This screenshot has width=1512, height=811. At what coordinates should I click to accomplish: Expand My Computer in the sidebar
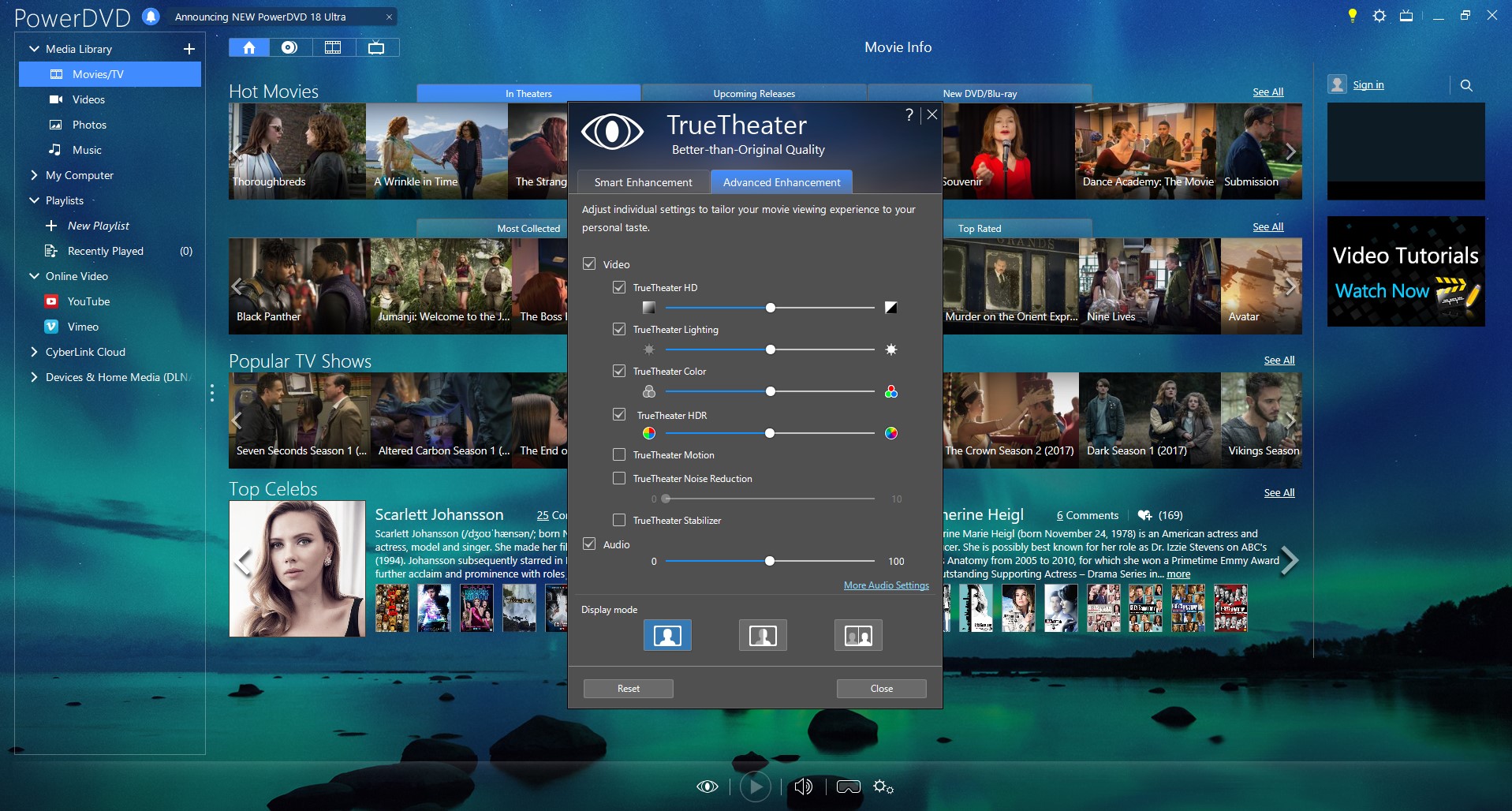pos(33,175)
